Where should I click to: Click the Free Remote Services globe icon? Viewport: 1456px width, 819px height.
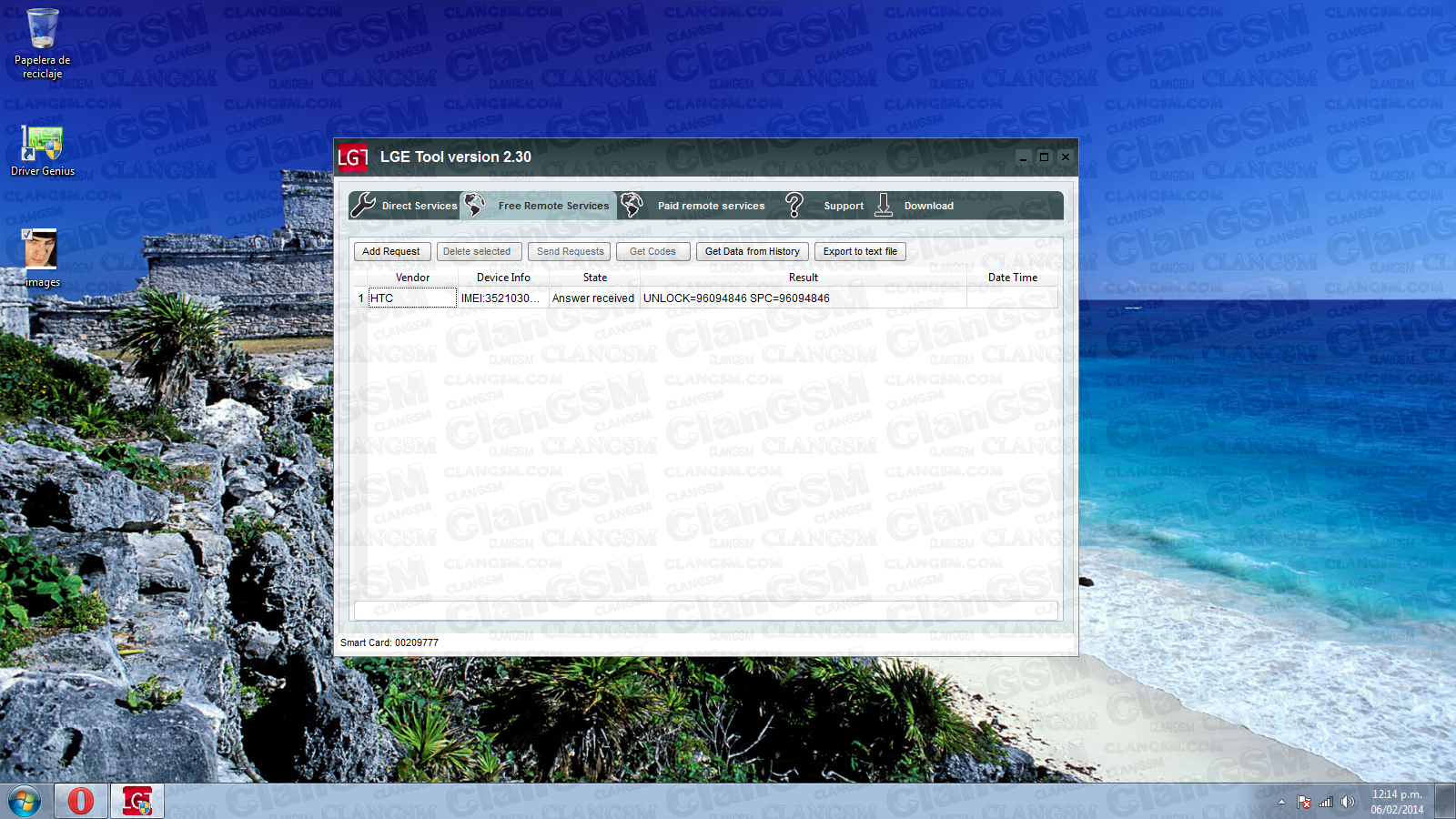474,205
